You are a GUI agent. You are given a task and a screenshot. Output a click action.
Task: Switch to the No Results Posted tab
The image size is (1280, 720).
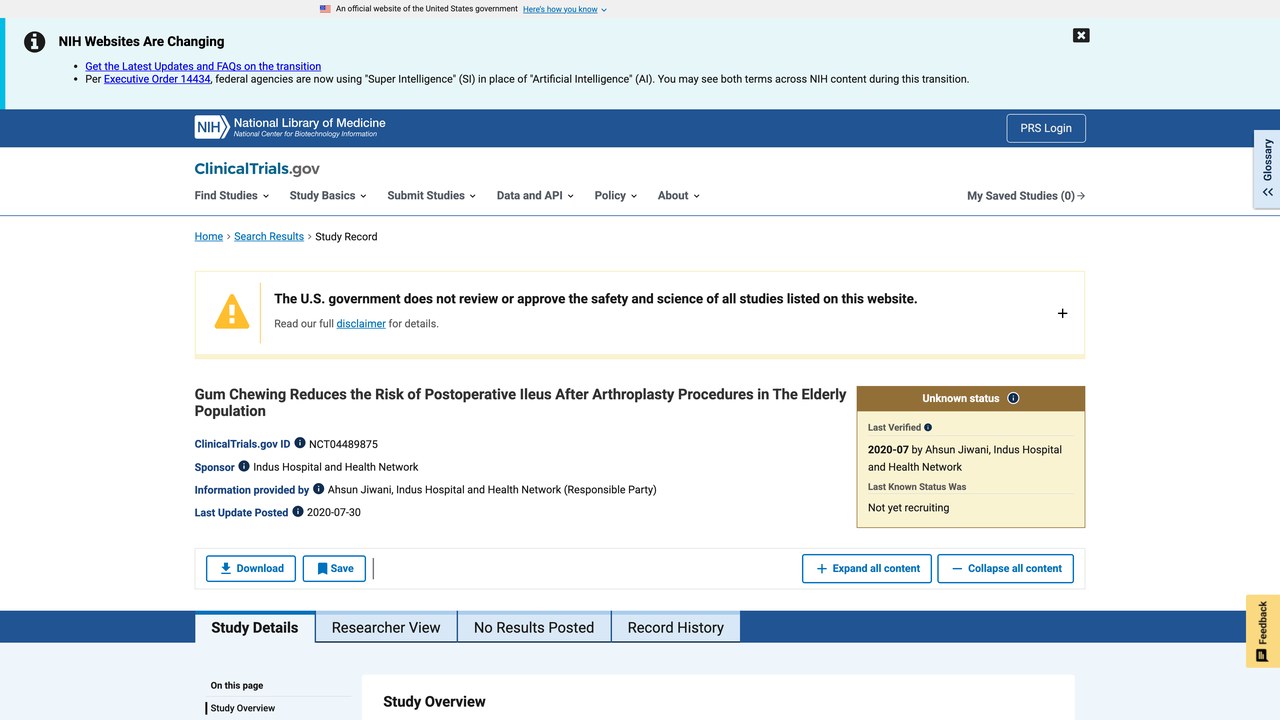pos(534,627)
